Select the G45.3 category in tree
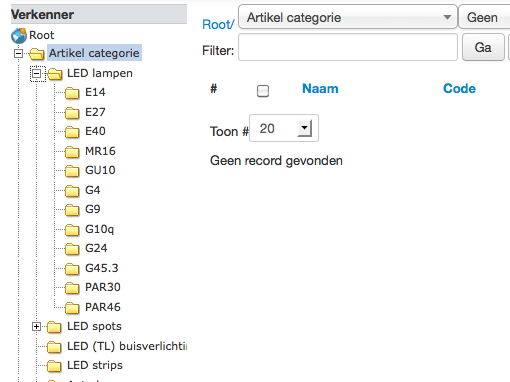Viewport: 510px width, 382px height. click(102, 268)
